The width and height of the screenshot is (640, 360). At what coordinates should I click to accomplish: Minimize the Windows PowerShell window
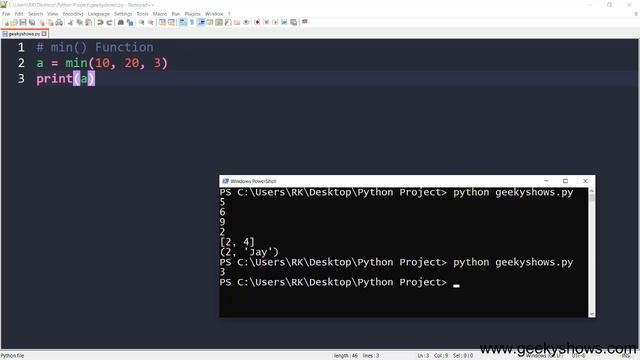pyautogui.click(x=546, y=181)
